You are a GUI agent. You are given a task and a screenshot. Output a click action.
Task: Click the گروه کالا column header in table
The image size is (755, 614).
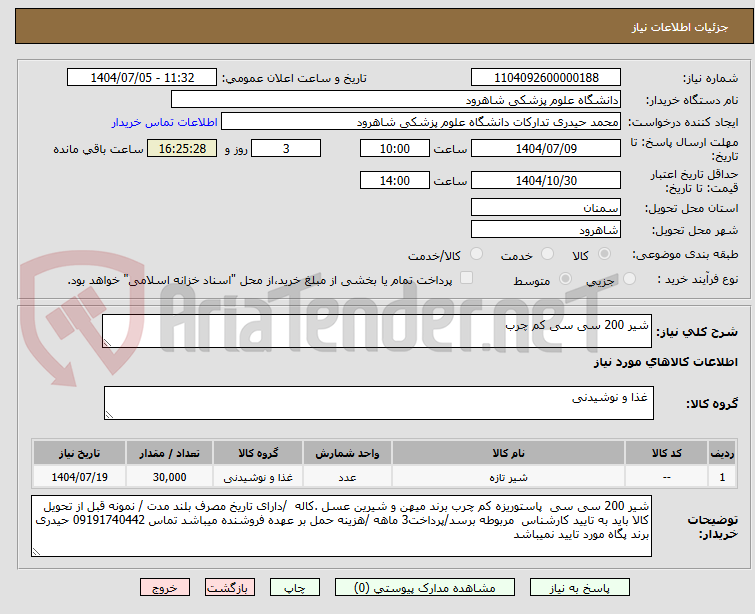click(x=258, y=453)
